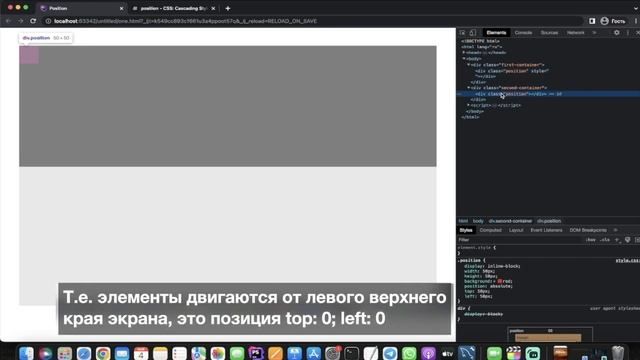Click the display: inline-block declaration
This screenshot has height=360, width=640.
point(492,266)
